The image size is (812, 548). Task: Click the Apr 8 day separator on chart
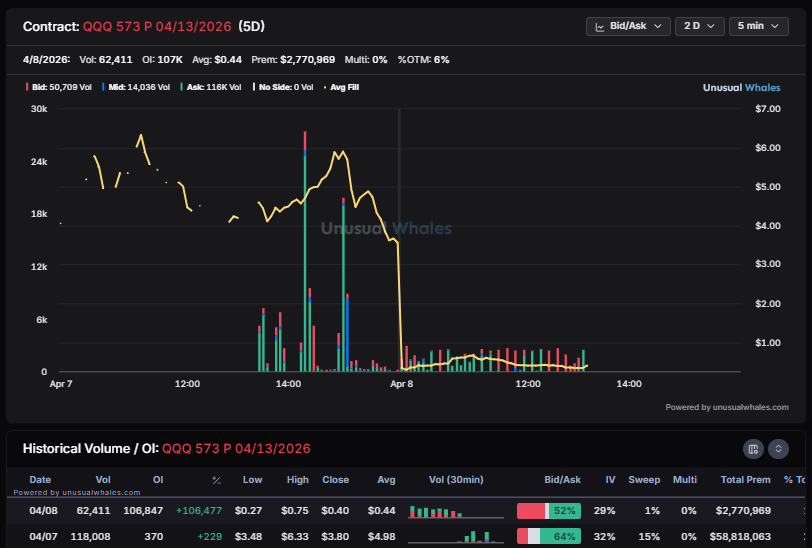click(x=399, y=240)
